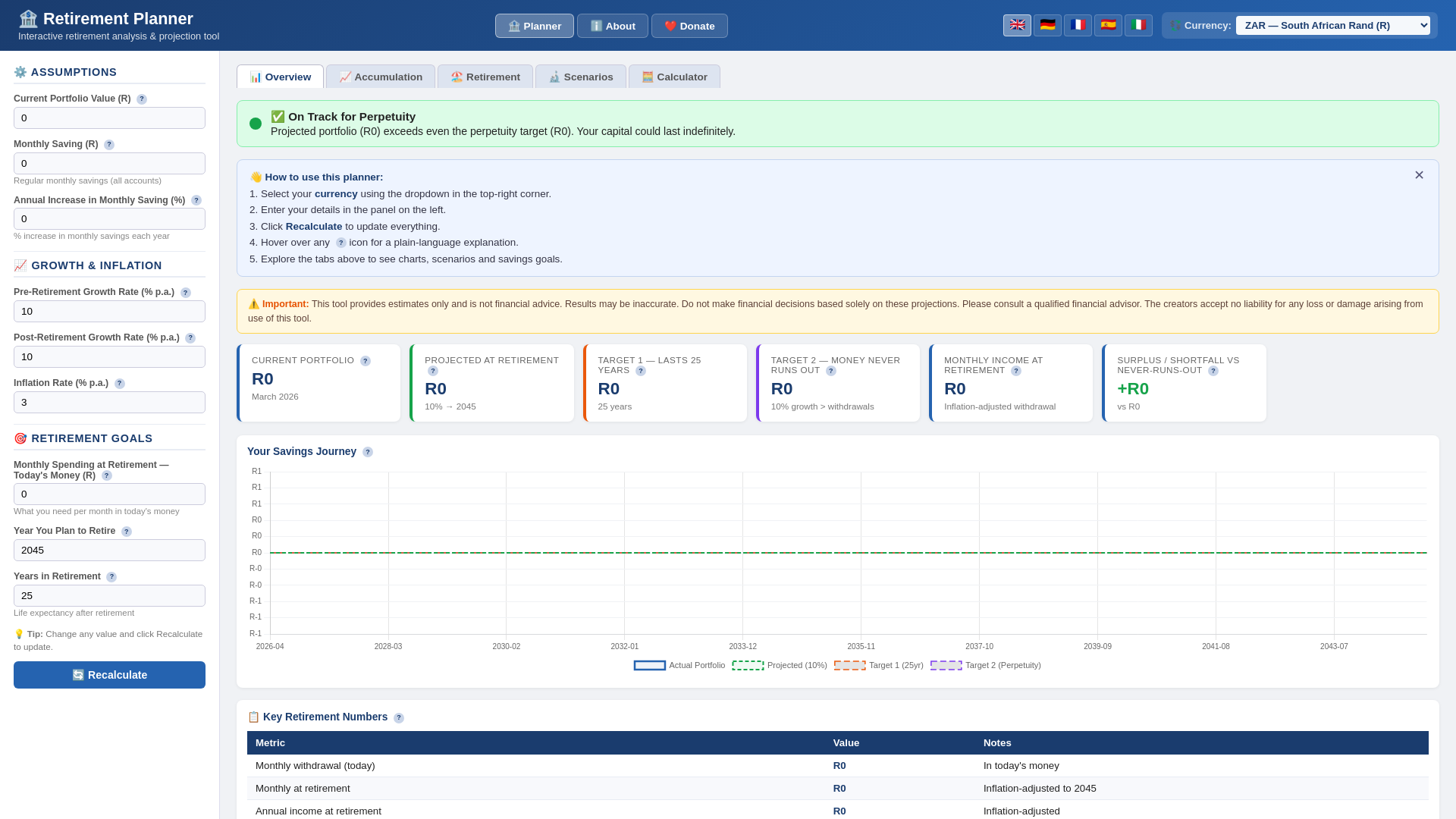1456x819 pixels.
Task: Click help icon beside Years in Retirement
Action: pyautogui.click(x=111, y=577)
